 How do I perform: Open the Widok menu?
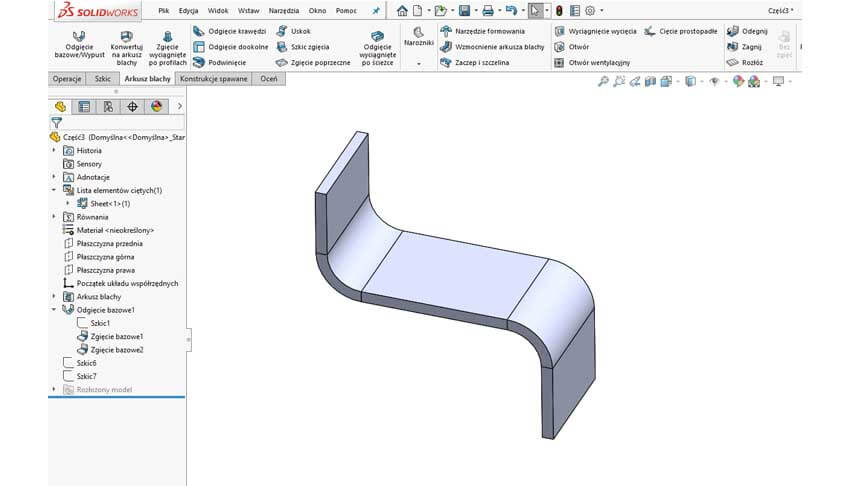click(x=218, y=11)
